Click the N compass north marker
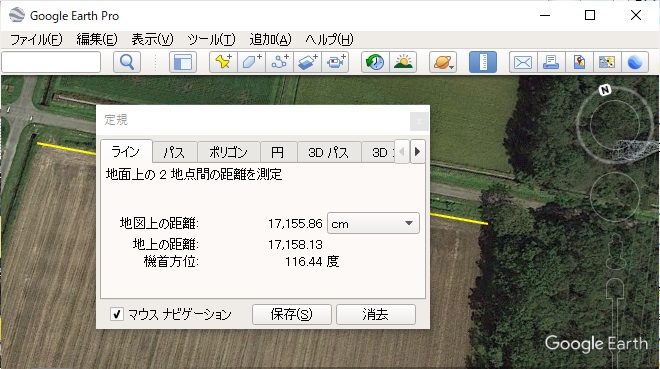 [605, 90]
